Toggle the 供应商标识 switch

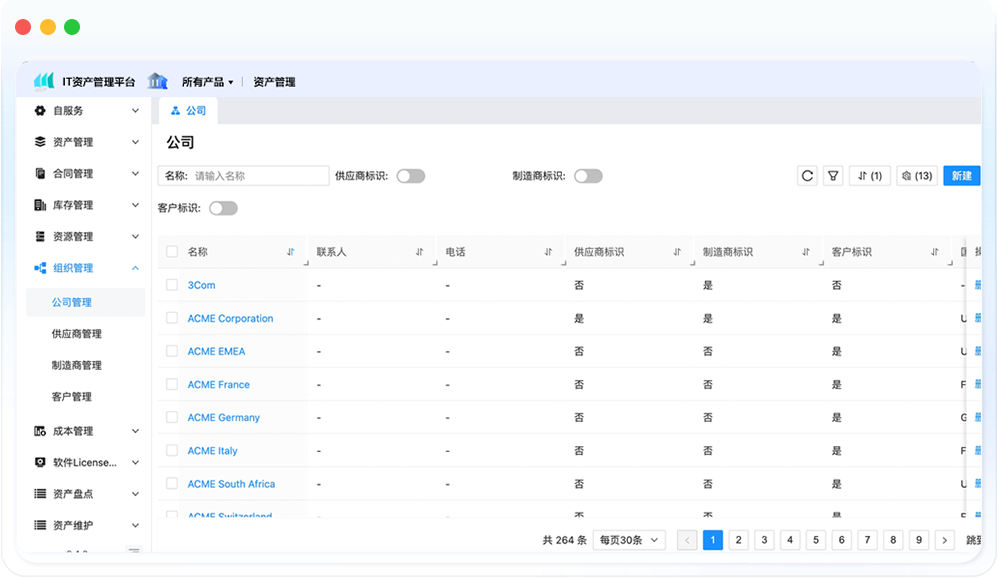click(x=411, y=176)
